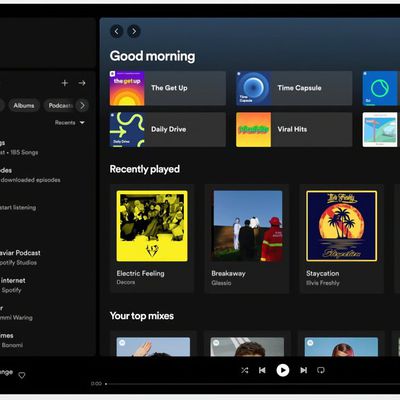Click the Your top mixes heading
Viewport: 400px width, 400px height.
tap(142, 316)
